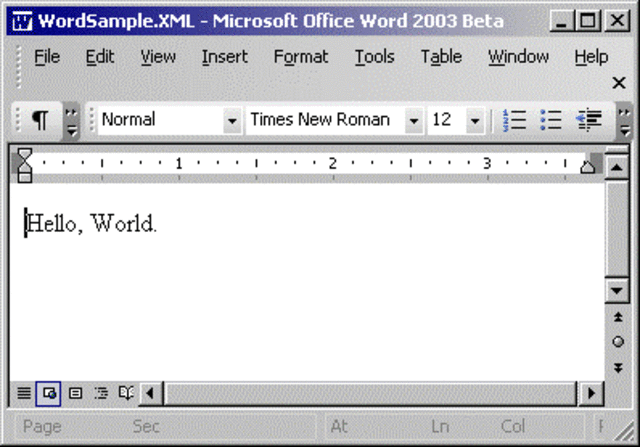
Task: Click horizontal scrollbar right arrow
Action: 591,393
